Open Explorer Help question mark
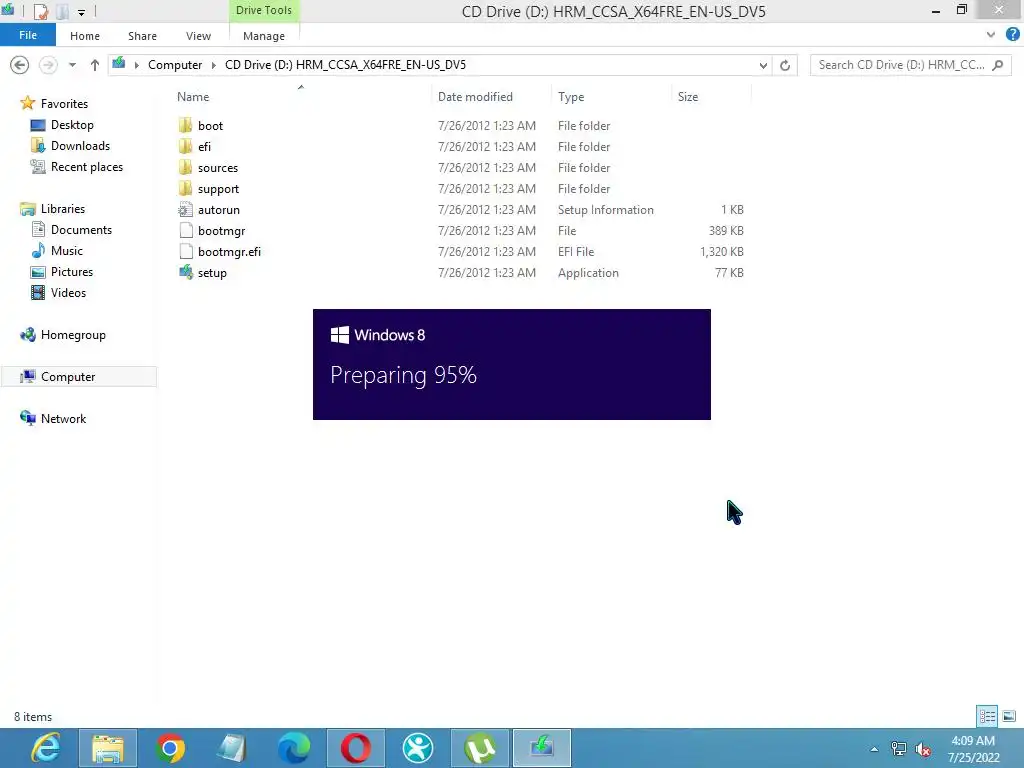 (x=1012, y=35)
